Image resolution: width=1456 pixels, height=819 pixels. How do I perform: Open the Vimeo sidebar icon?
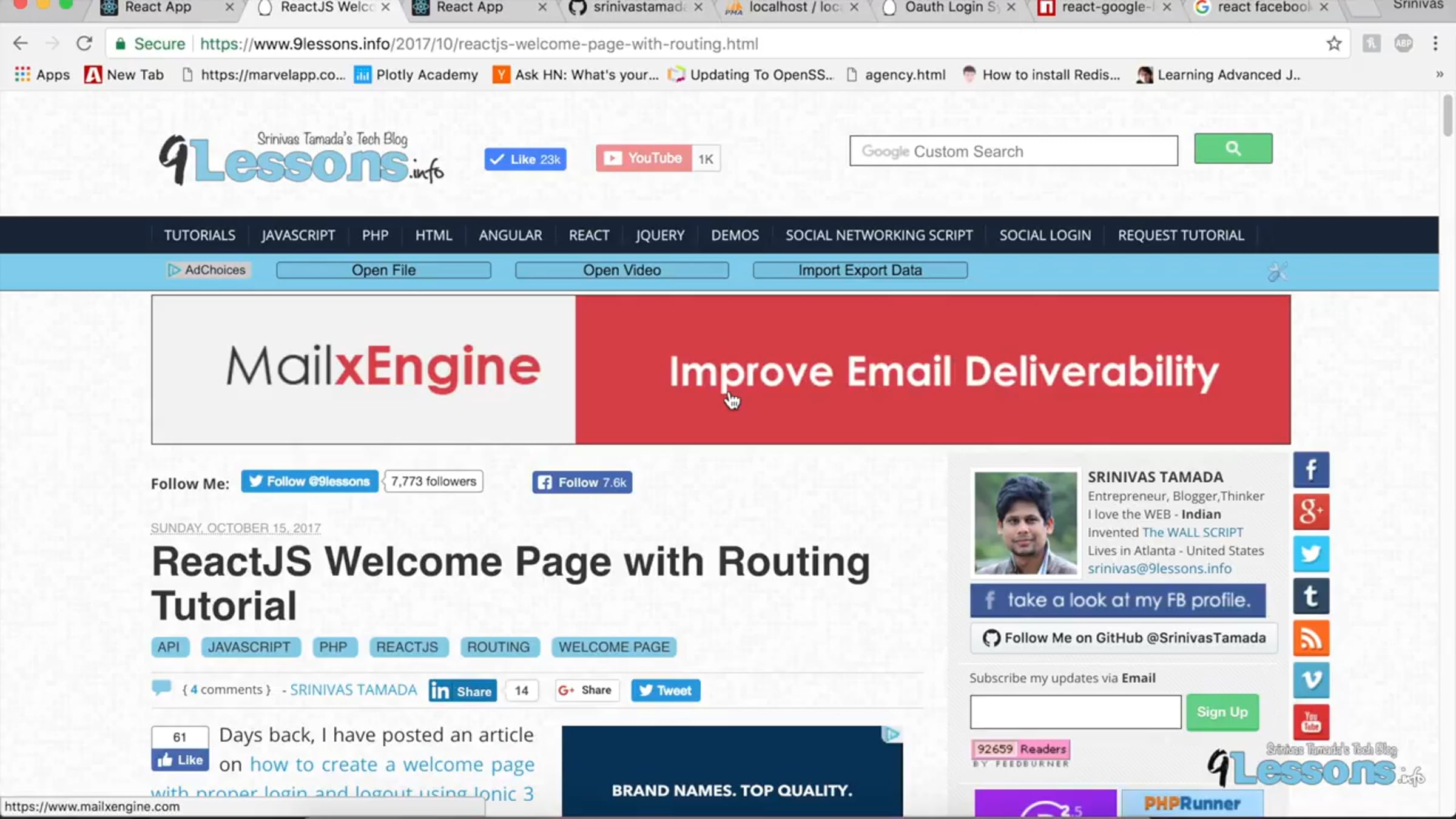[x=1310, y=679]
